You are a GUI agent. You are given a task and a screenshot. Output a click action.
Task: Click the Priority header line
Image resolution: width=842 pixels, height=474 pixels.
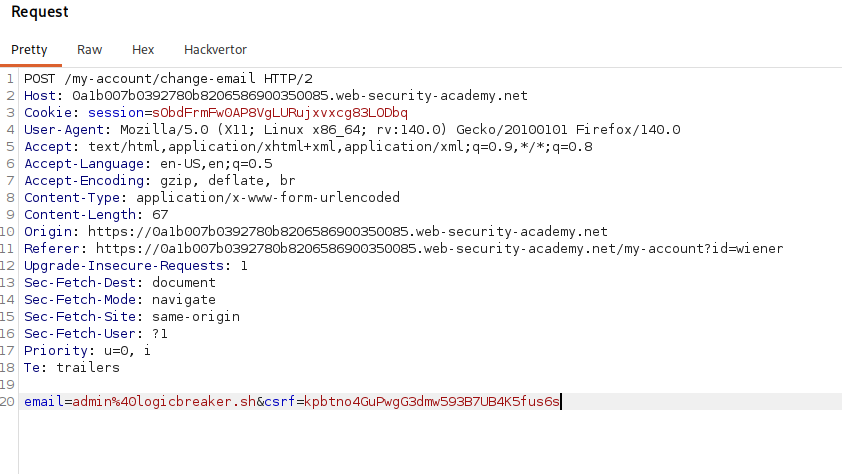[x=87, y=351]
